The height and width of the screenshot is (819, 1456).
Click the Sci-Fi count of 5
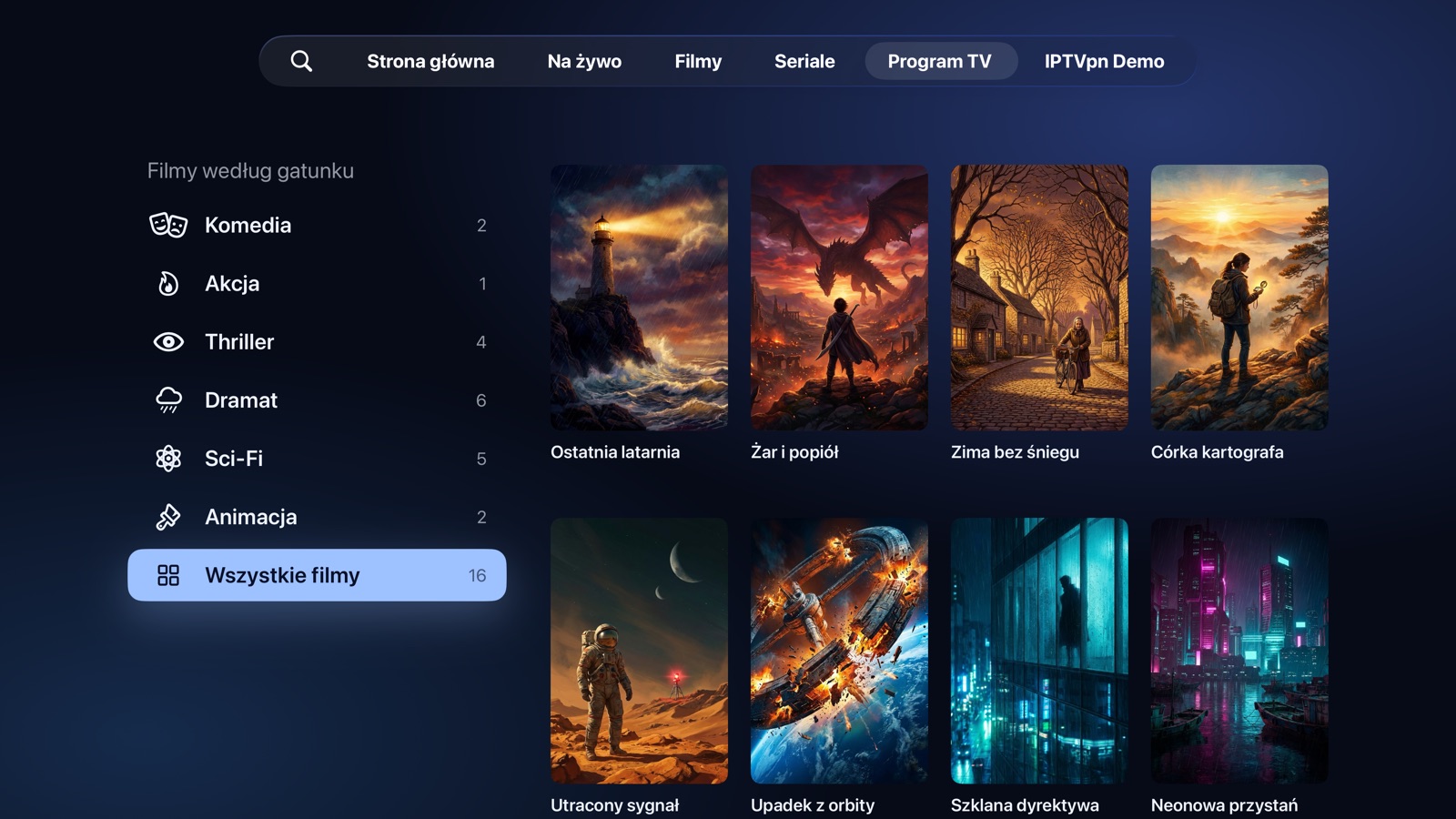pyautogui.click(x=481, y=459)
